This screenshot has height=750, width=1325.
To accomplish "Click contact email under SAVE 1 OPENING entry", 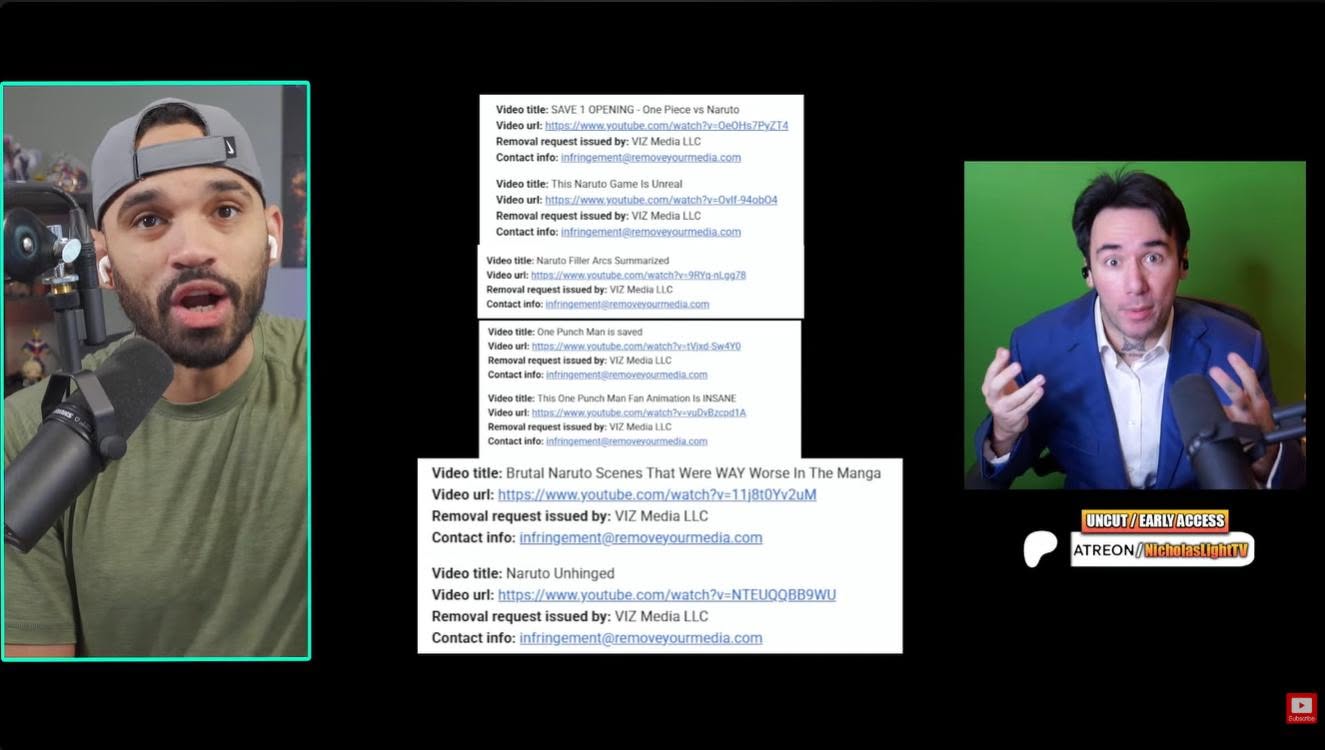I will coord(651,158).
